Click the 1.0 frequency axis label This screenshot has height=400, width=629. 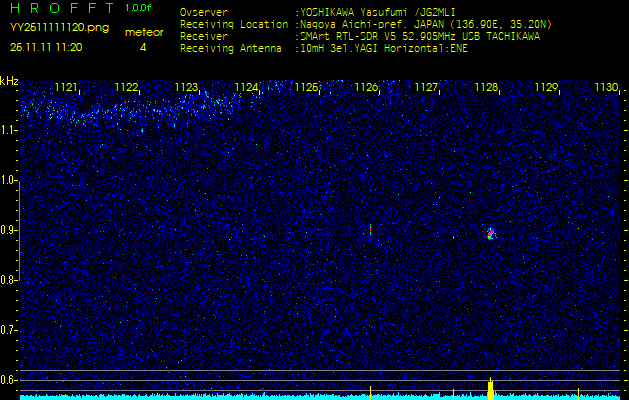pyautogui.click(x=9, y=180)
